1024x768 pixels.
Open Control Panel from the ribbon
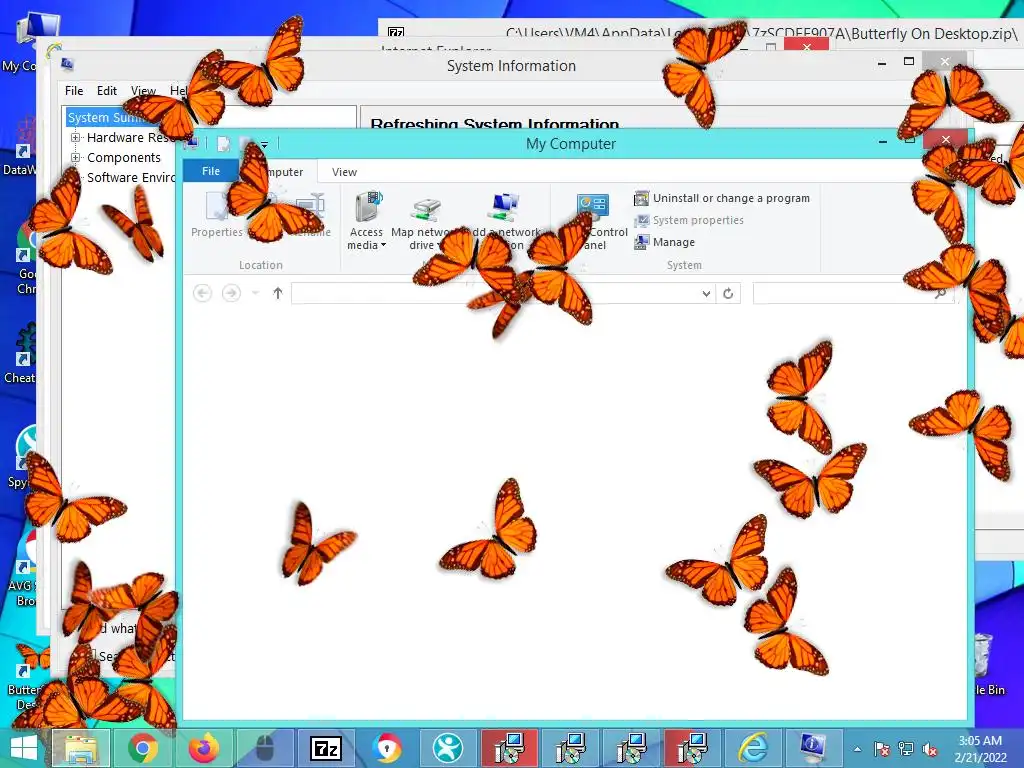tap(593, 221)
